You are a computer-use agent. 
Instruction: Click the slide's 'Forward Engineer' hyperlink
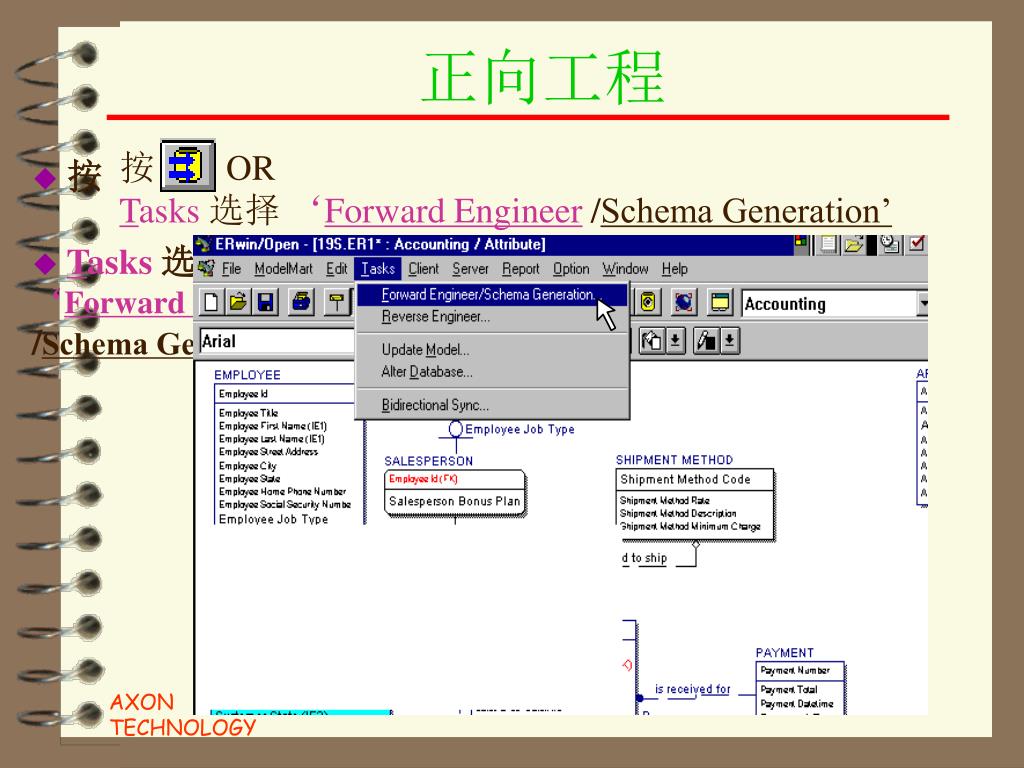tap(453, 212)
